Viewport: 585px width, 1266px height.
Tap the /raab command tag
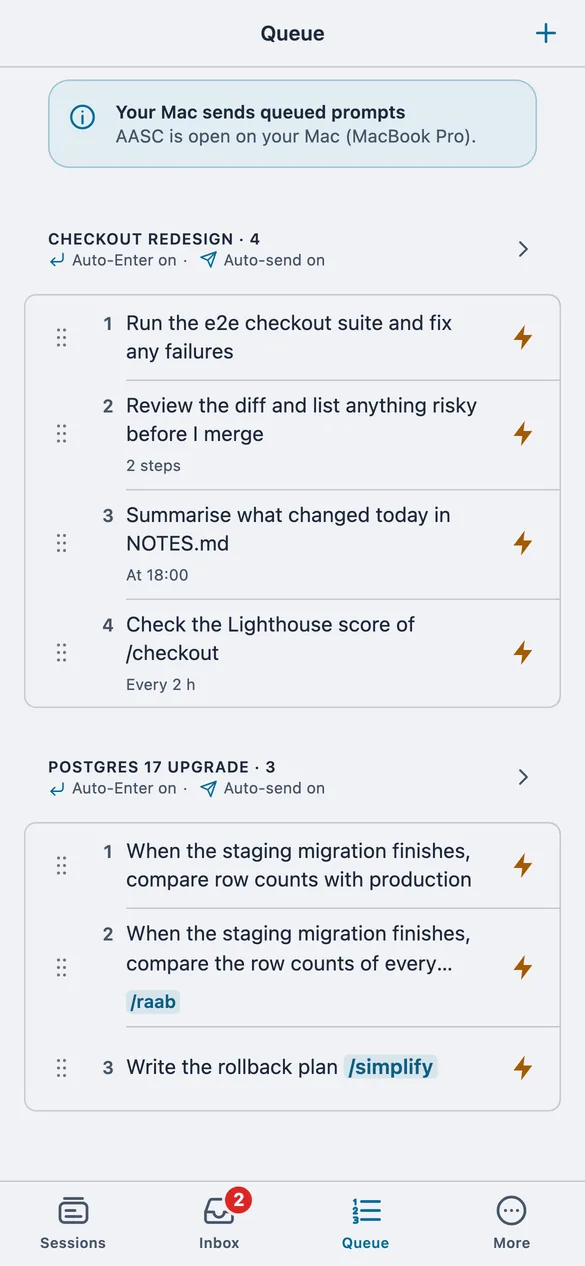tap(153, 1001)
